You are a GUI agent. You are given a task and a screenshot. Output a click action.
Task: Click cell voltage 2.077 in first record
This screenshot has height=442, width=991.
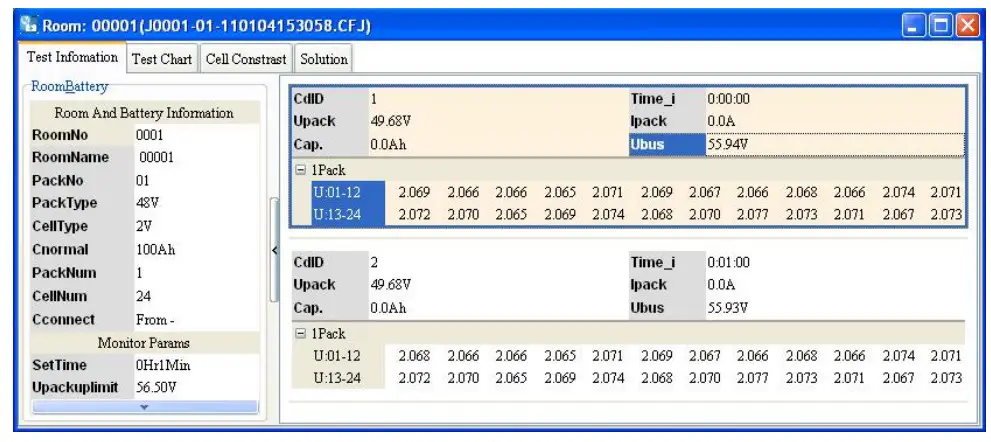tap(753, 214)
